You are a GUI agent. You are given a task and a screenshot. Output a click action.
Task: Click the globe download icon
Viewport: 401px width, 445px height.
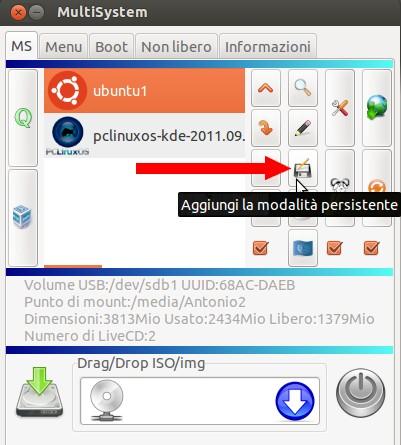point(377,108)
